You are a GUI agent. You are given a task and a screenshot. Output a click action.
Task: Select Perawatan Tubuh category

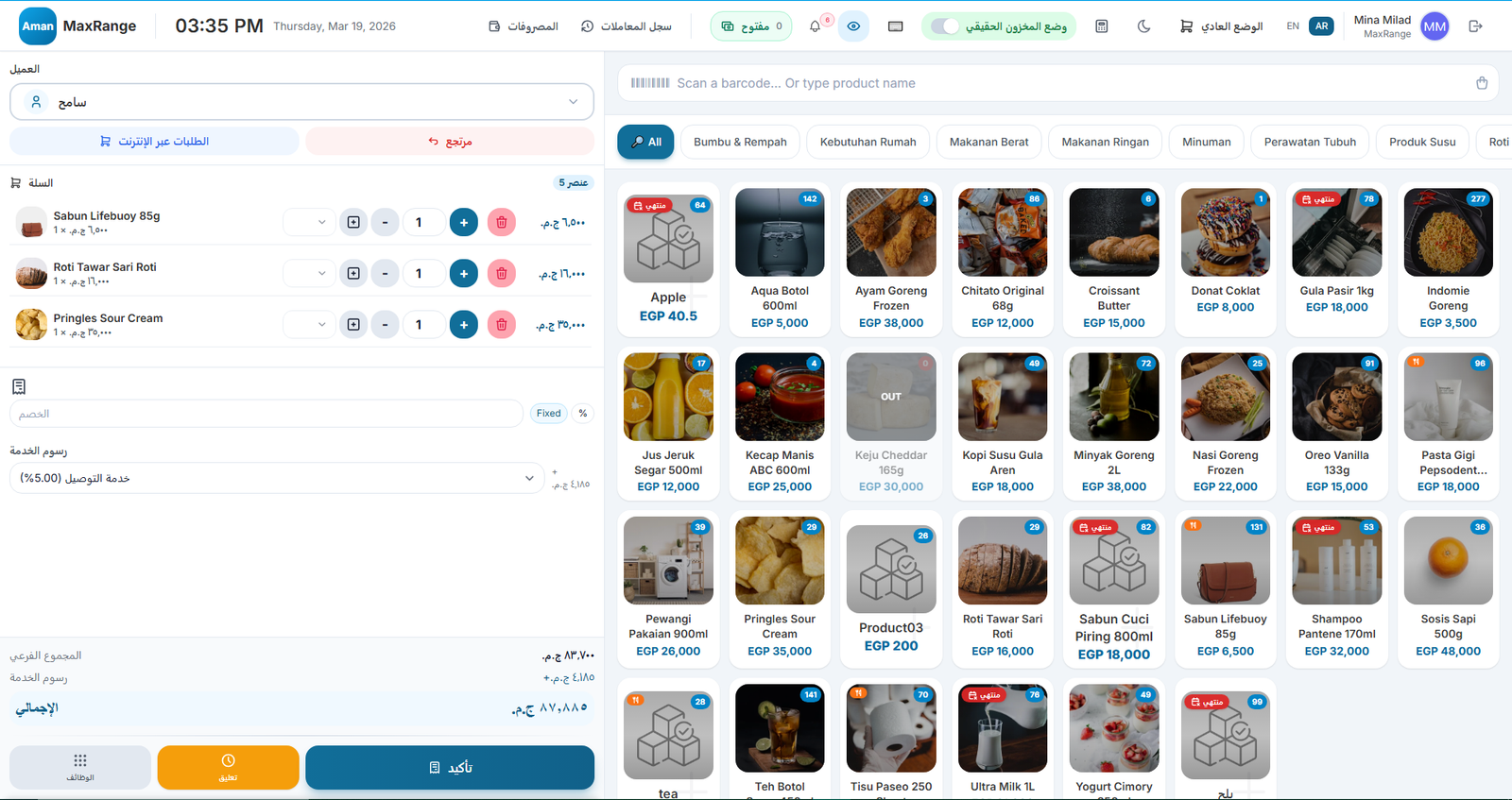(x=1310, y=142)
